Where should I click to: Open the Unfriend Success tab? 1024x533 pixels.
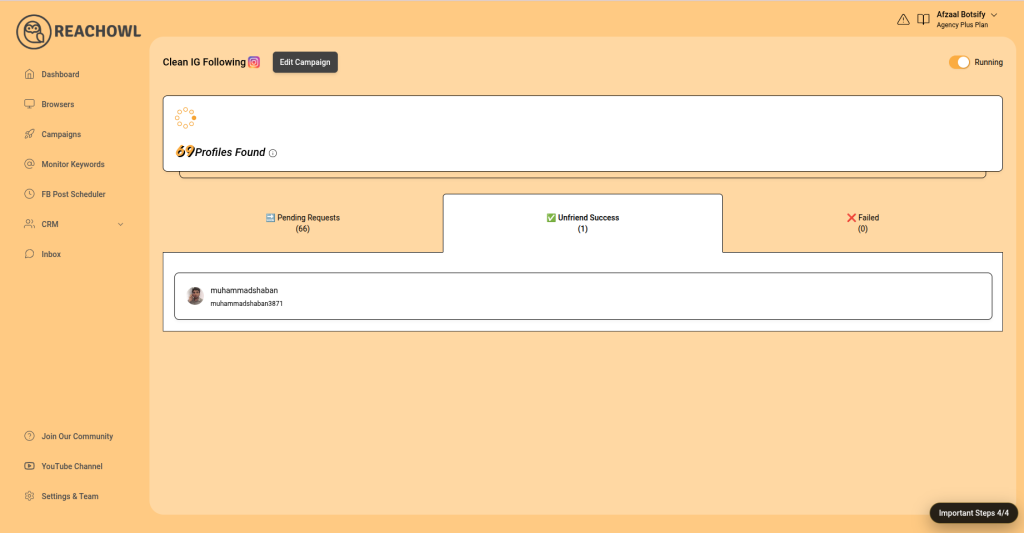[582, 223]
